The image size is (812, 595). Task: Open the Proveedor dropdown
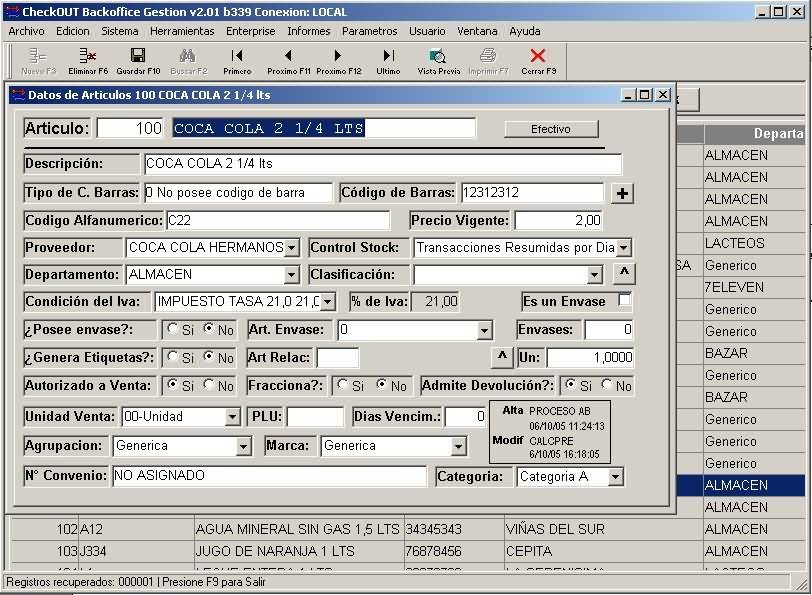tap(292, 248)
